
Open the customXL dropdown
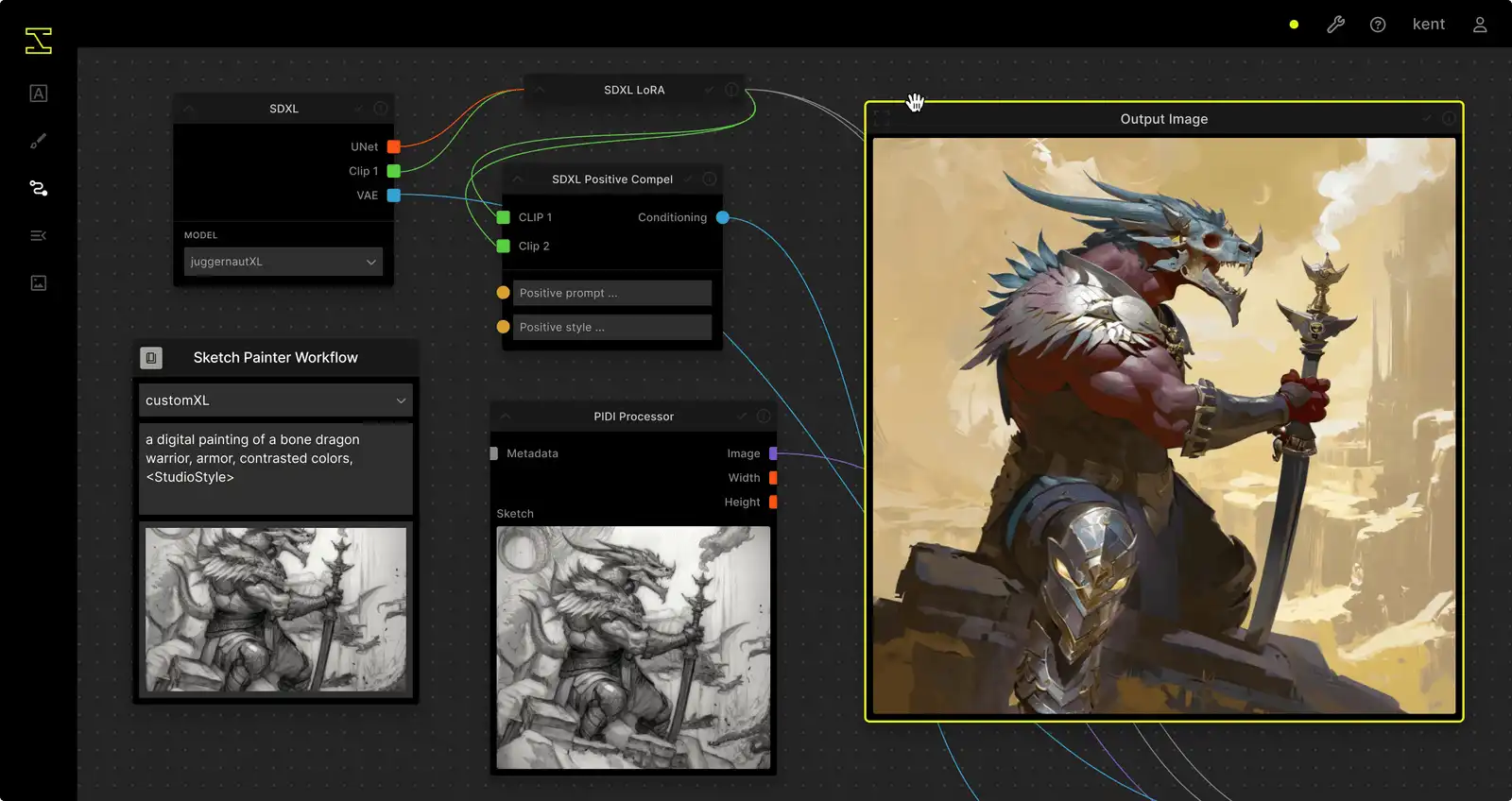(x=275, y=400)
